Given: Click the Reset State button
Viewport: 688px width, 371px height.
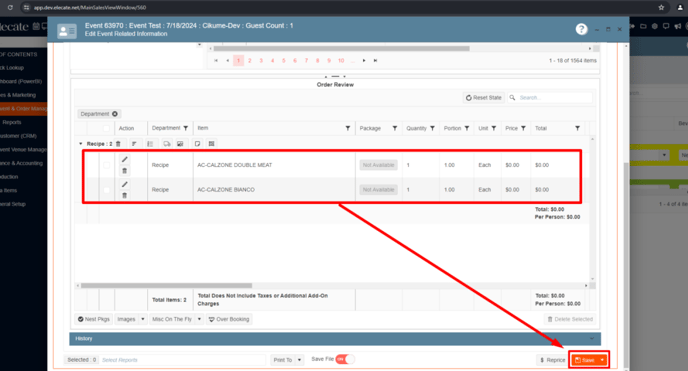Looking at the screenshot, I should click(484, 98).
